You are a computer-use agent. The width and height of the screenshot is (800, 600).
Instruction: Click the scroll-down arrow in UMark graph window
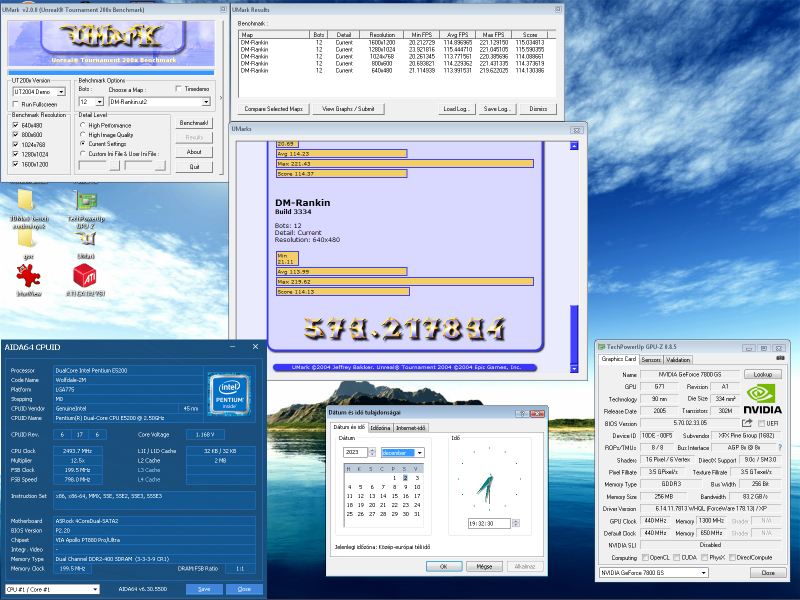tap(574, 368)
